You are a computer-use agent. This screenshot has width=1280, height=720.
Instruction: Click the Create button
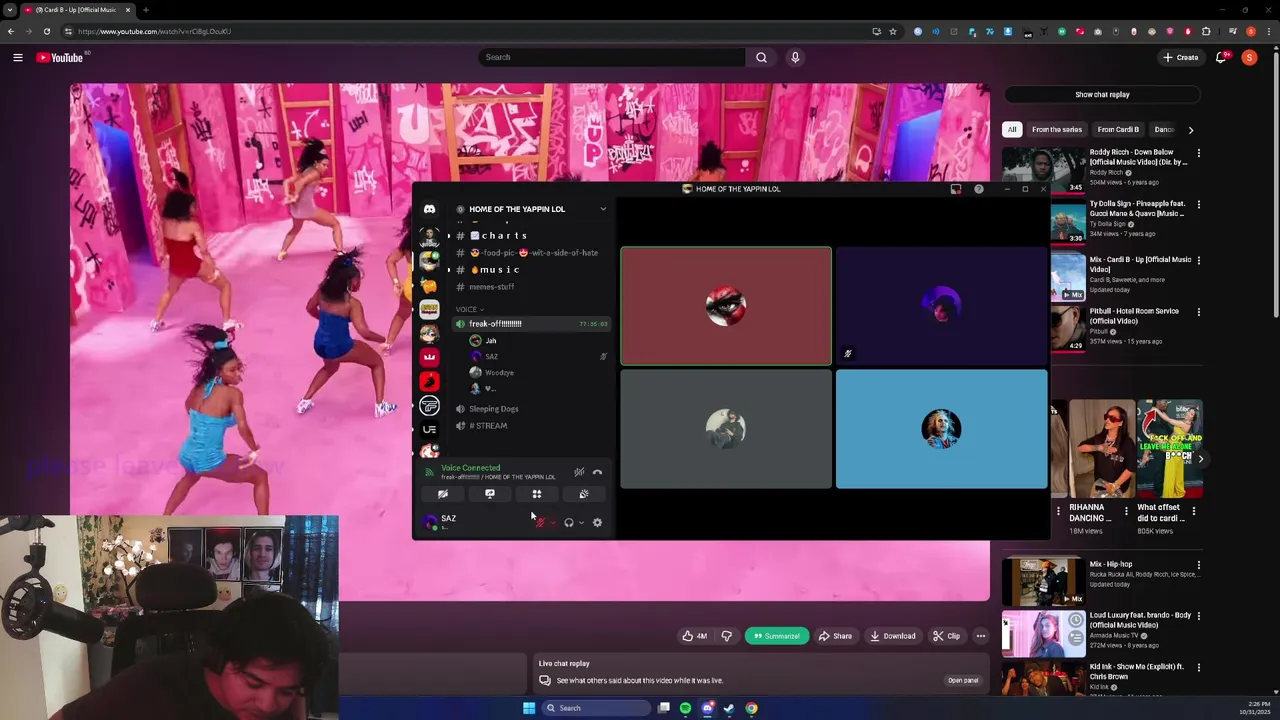pyautogui.click(x=1180, y=57)
